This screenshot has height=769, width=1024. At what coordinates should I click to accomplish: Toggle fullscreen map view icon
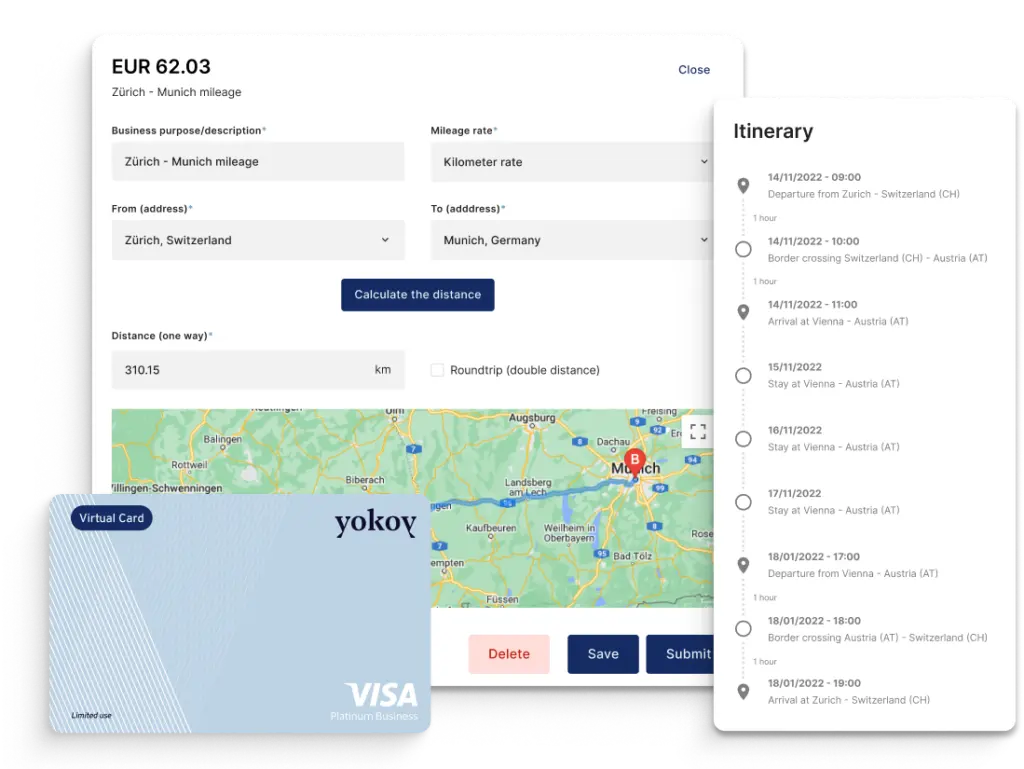[x=697, y=432]
